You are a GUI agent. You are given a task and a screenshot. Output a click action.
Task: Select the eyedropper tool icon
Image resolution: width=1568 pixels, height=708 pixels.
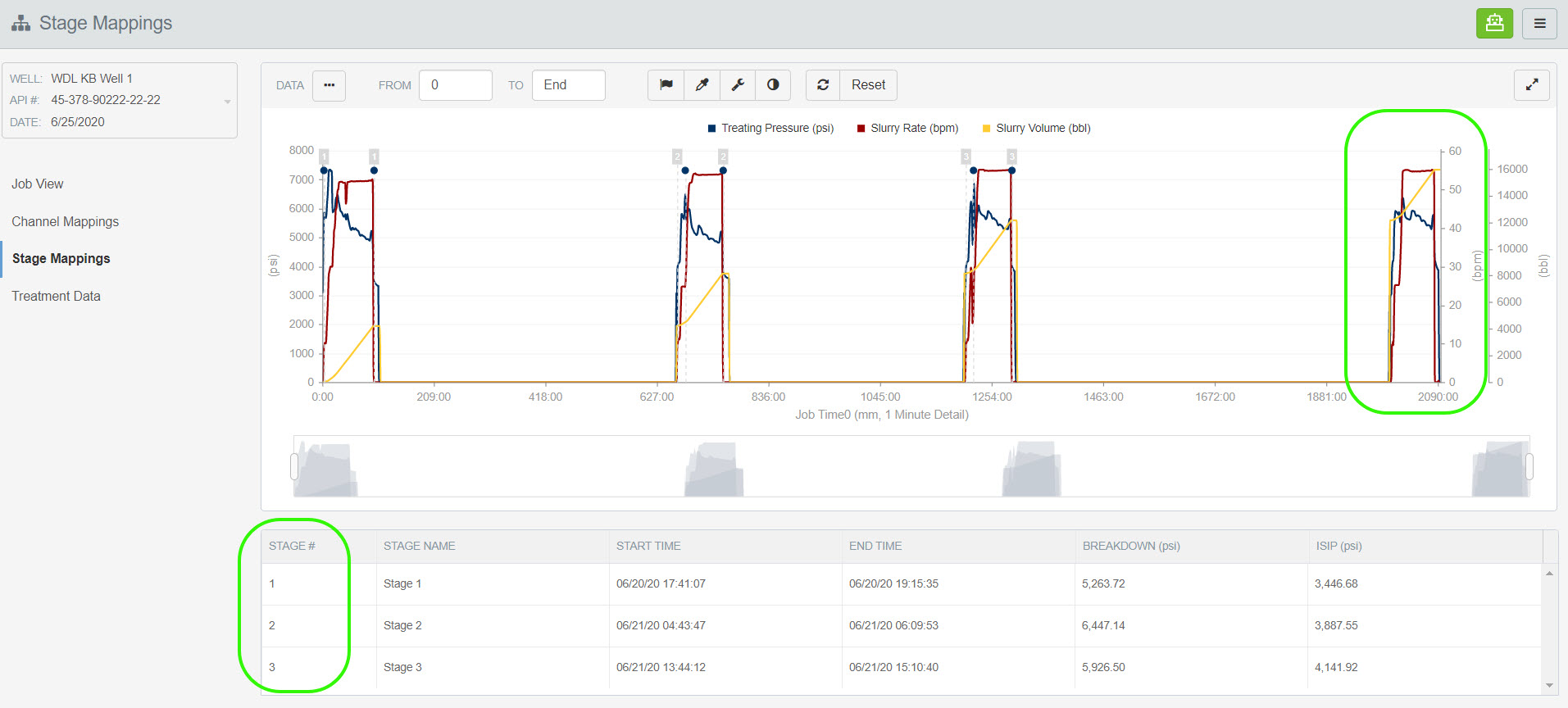point(702,85)
